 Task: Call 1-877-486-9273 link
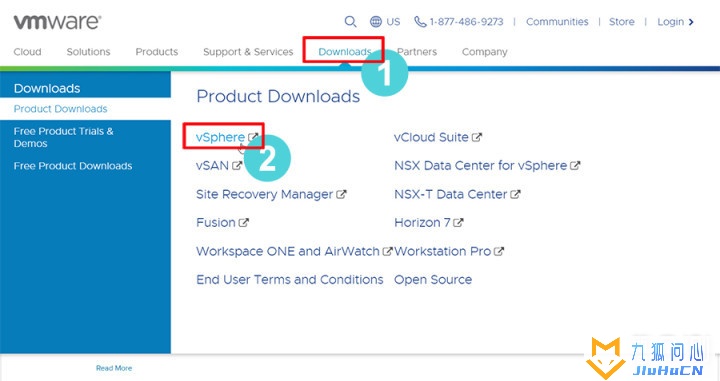point(467,22)
